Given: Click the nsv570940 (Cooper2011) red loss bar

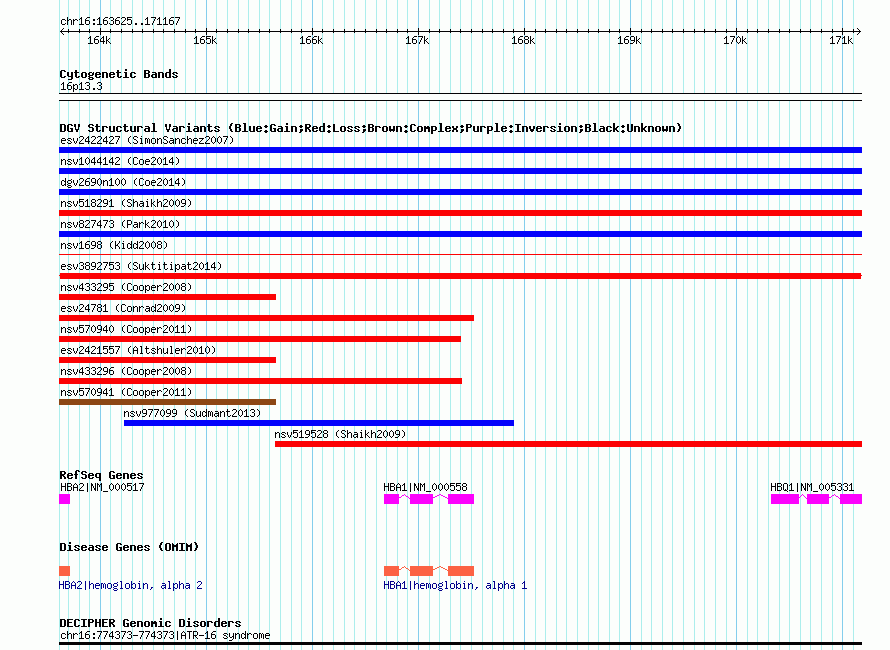Looking at the screenshot, I should (260, 339).
